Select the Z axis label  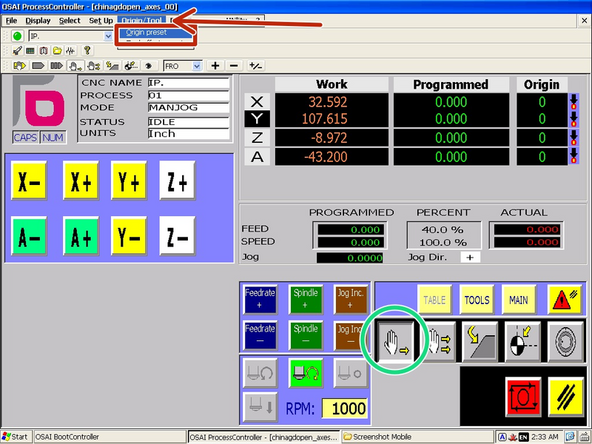point(257,138)
